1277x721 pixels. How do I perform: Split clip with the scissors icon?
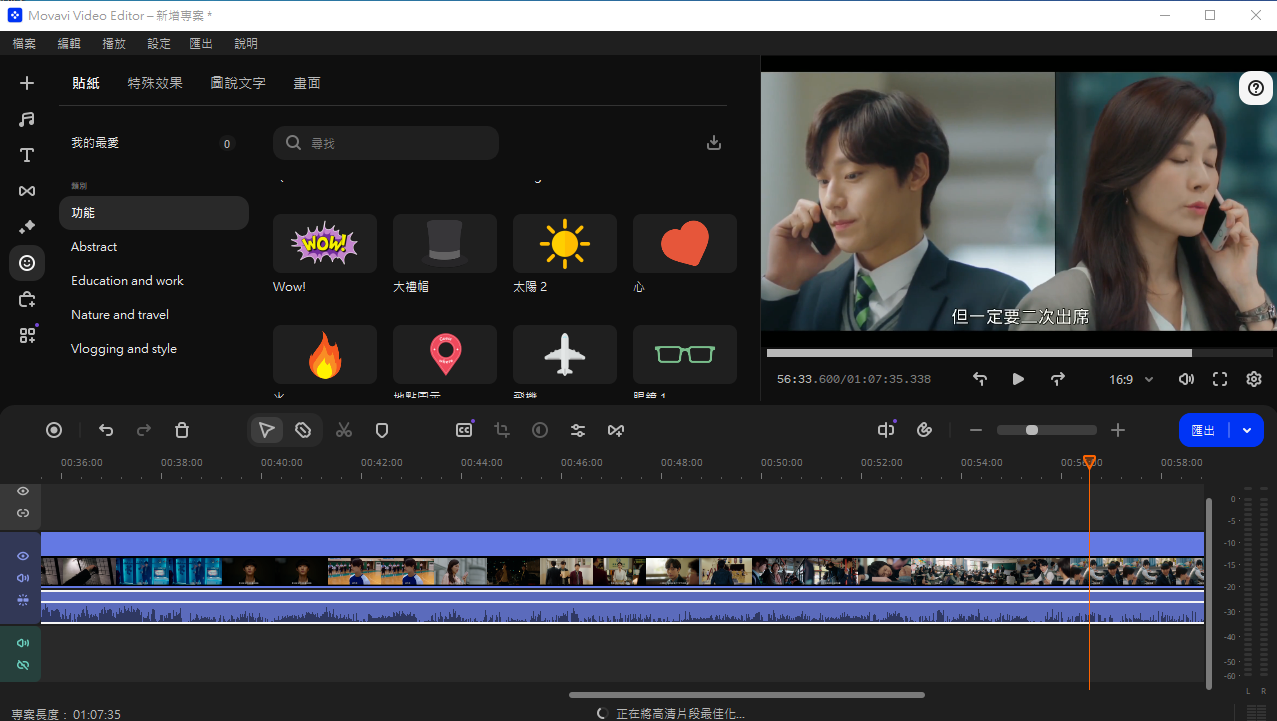(344, 430)
